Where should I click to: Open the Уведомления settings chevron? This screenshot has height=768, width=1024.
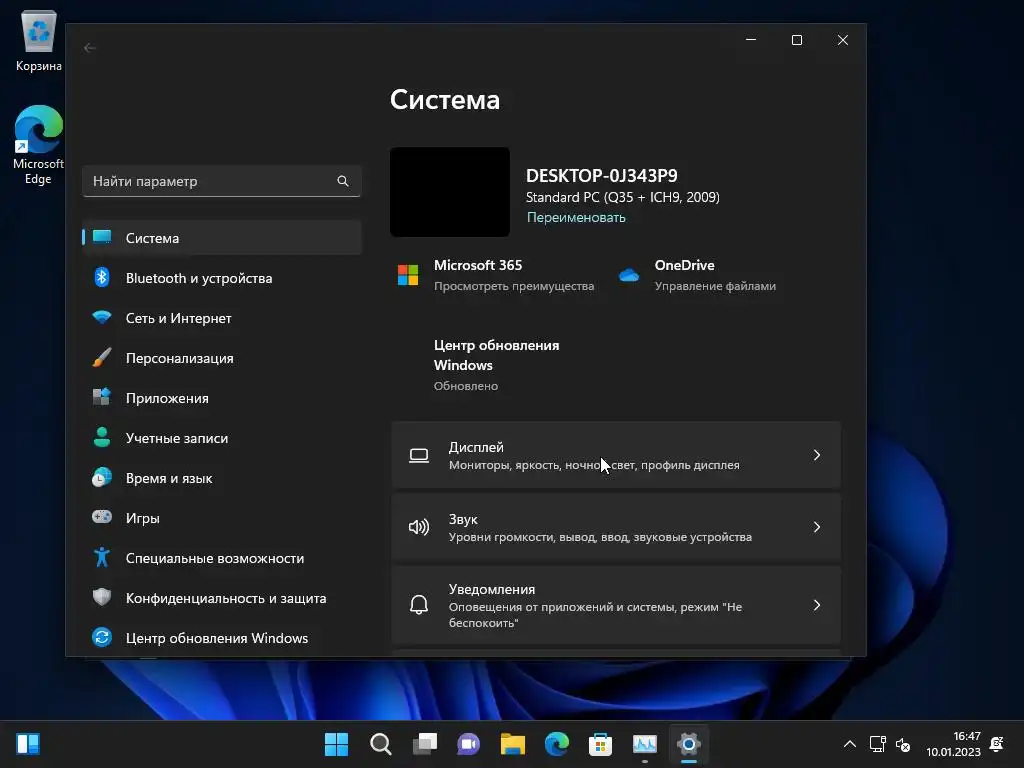pyautogui.click(x=817, y=605)
